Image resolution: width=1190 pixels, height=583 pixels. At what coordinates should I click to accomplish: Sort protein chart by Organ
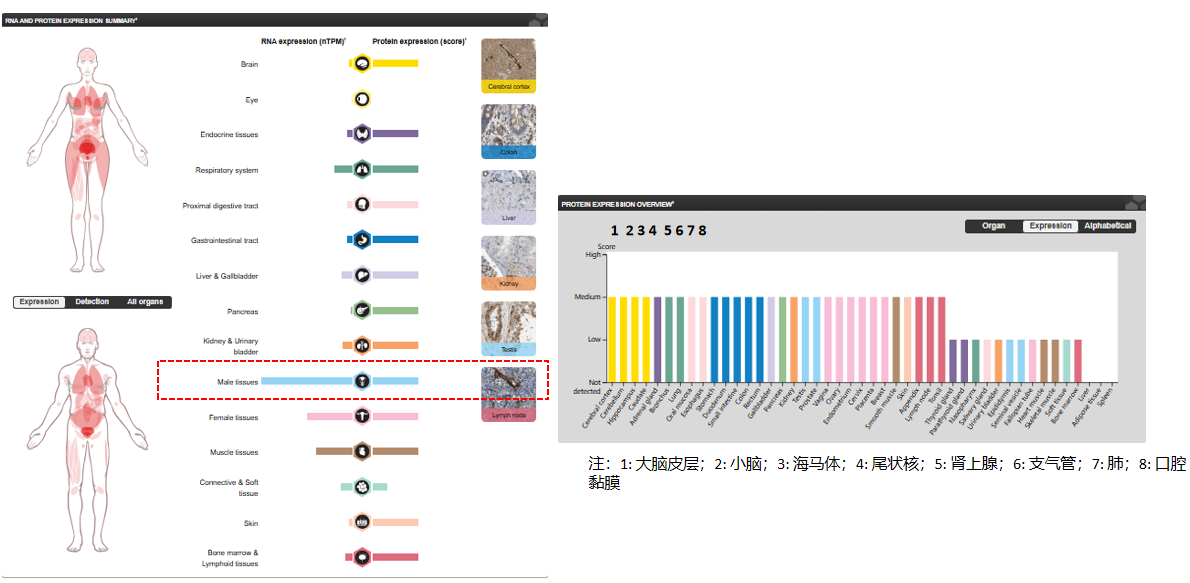(993, 226)
